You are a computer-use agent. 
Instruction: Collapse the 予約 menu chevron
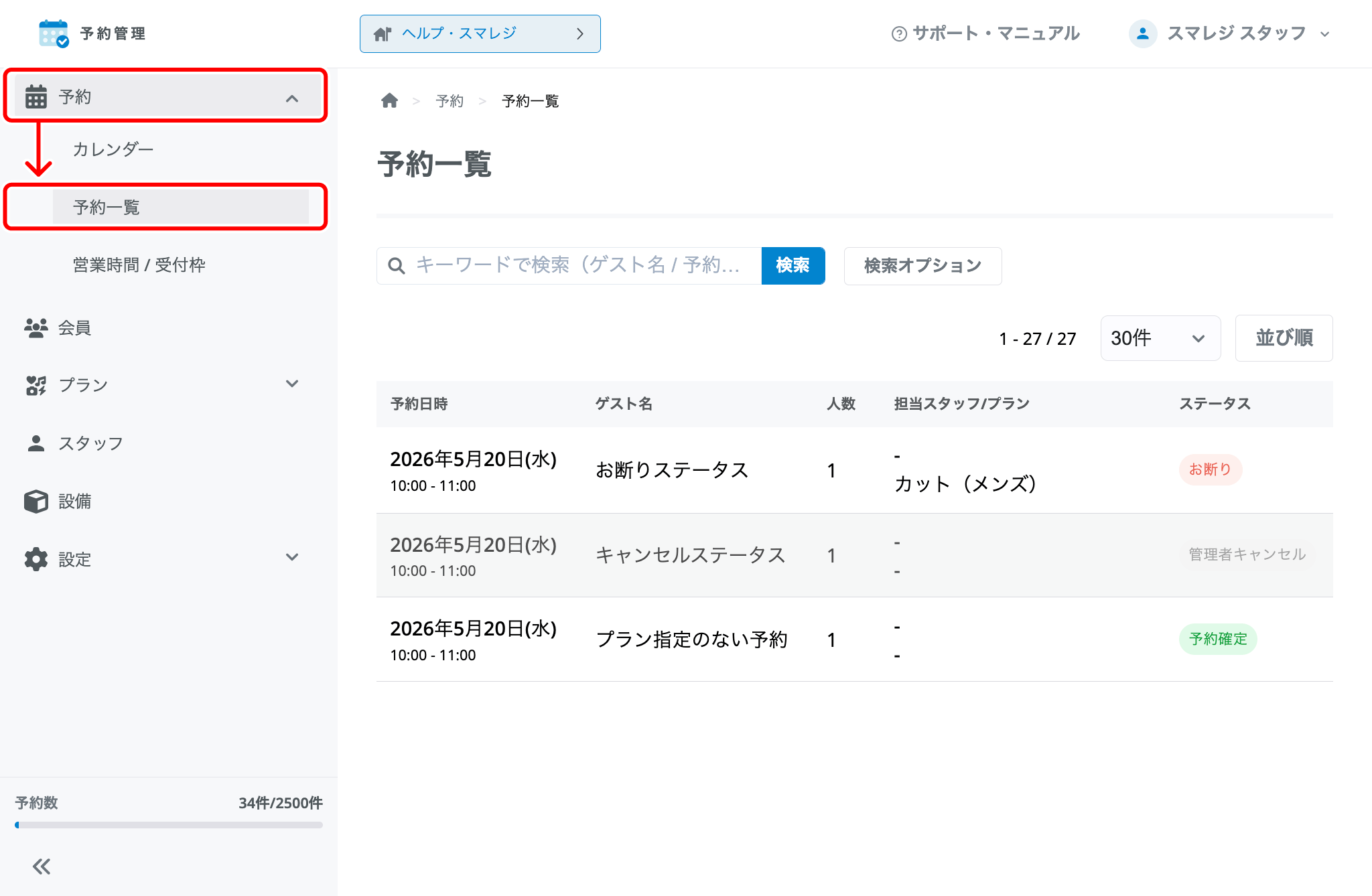(292, 98)
